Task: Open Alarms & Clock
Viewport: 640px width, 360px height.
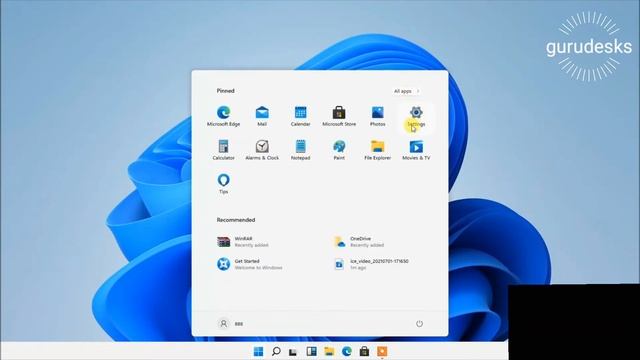Action: [x=262, y=150]
